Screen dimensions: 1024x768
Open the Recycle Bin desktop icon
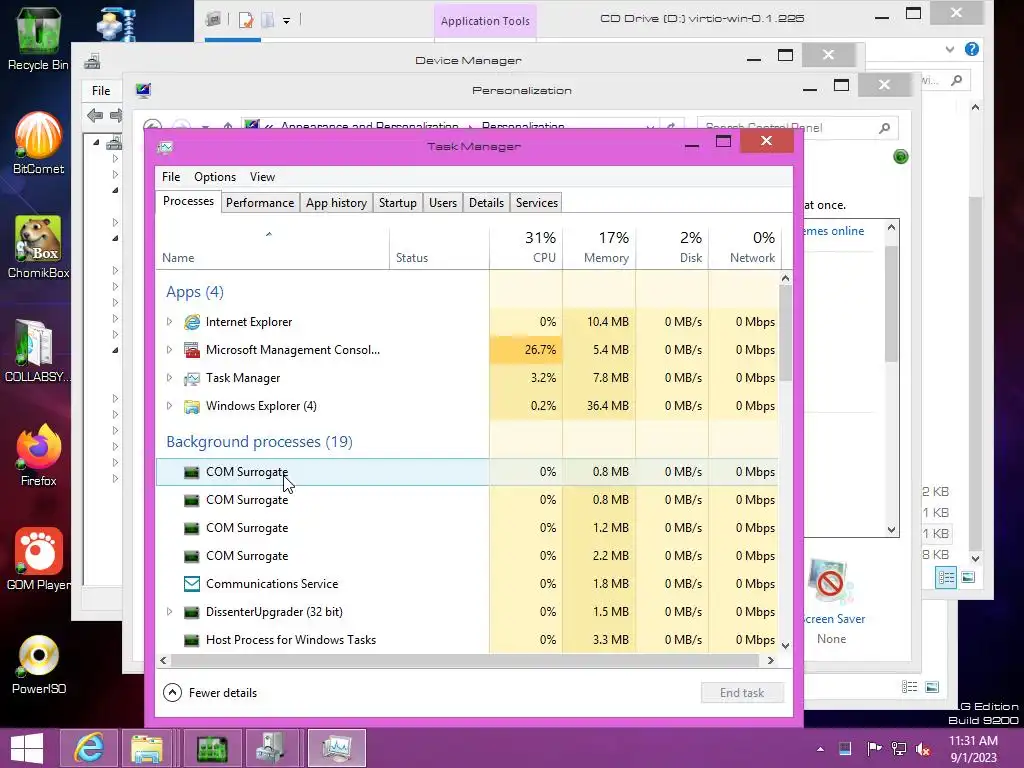38,38
